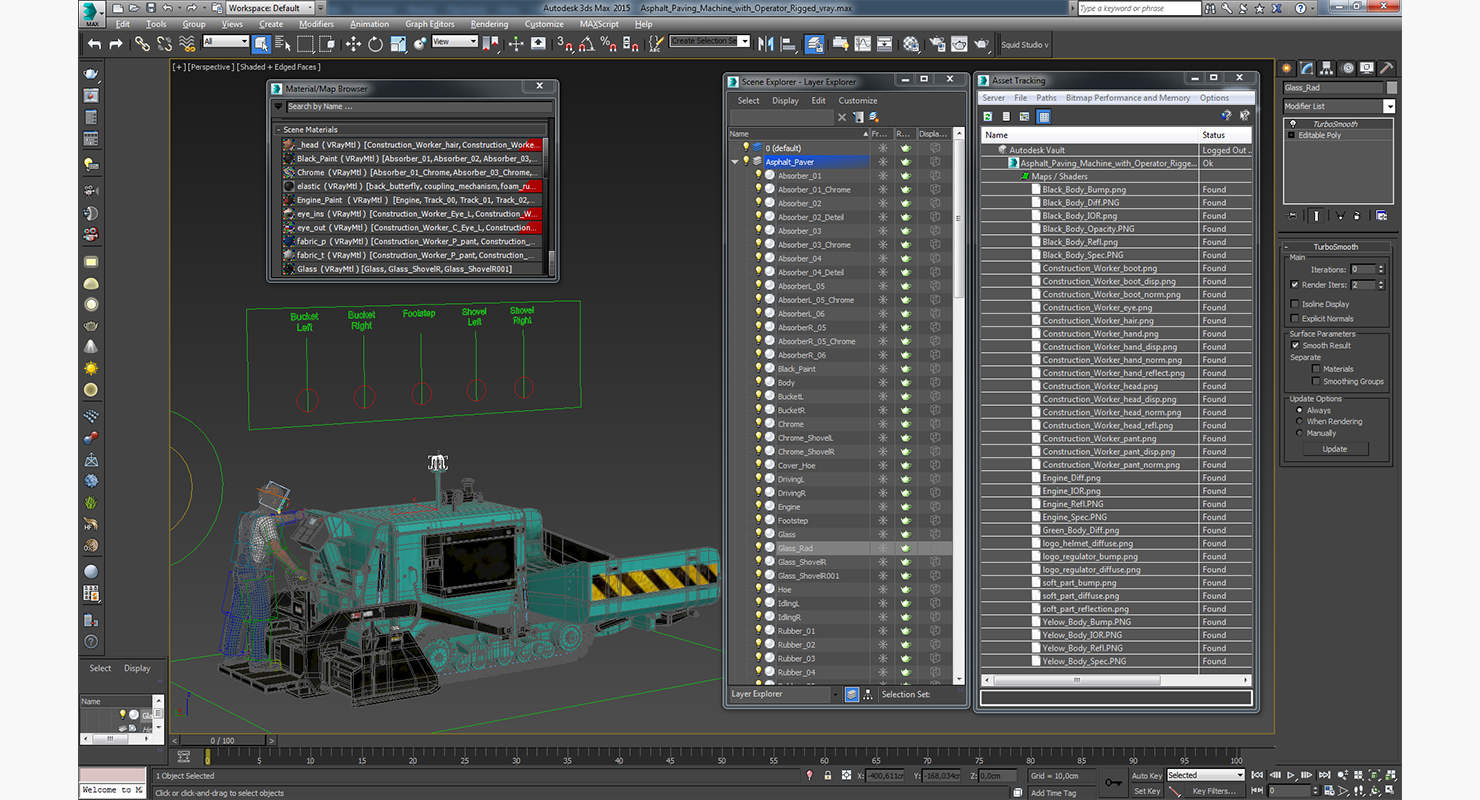
Task: Click the Glass_Rad object color swatch
Action: point(1392,88)
